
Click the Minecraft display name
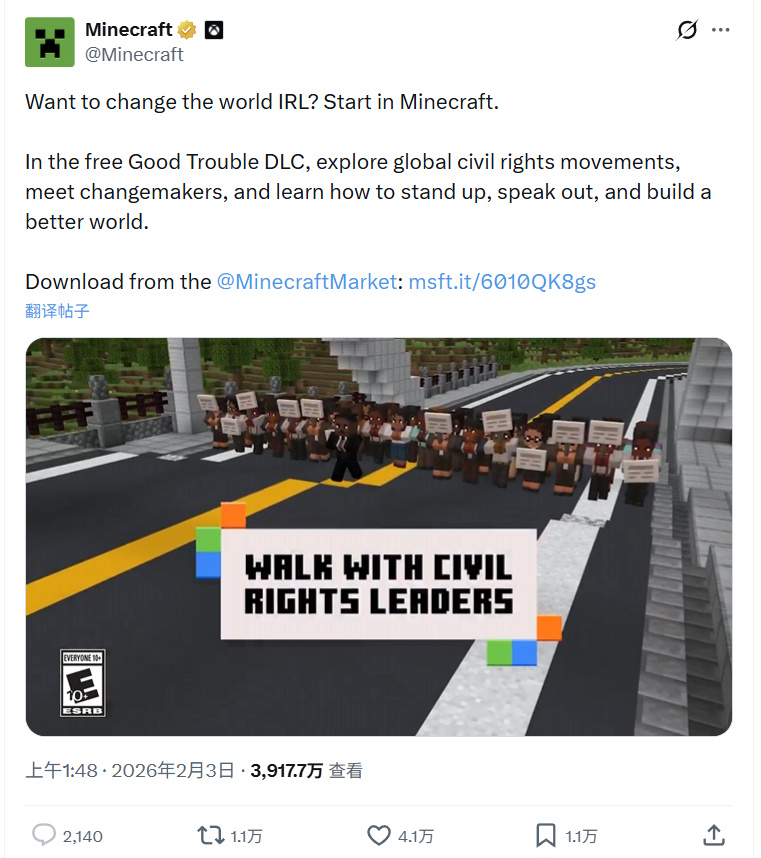(129, 30)
